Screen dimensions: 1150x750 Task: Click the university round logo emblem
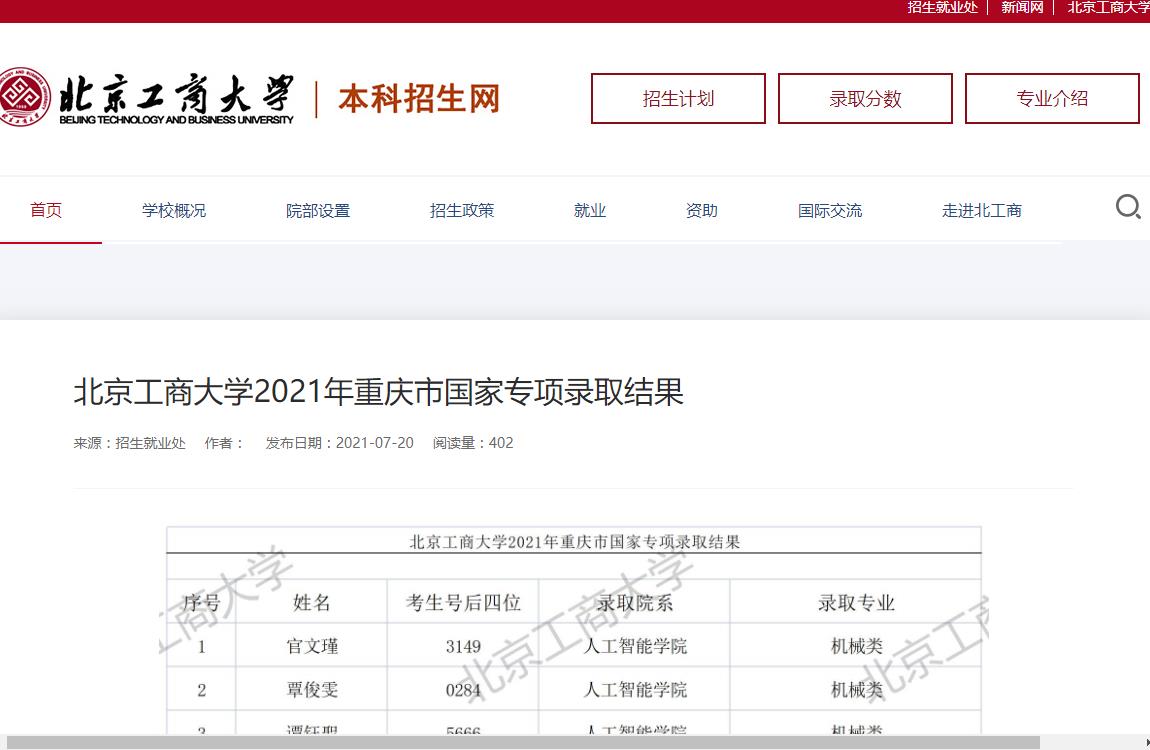pos(23,98)
